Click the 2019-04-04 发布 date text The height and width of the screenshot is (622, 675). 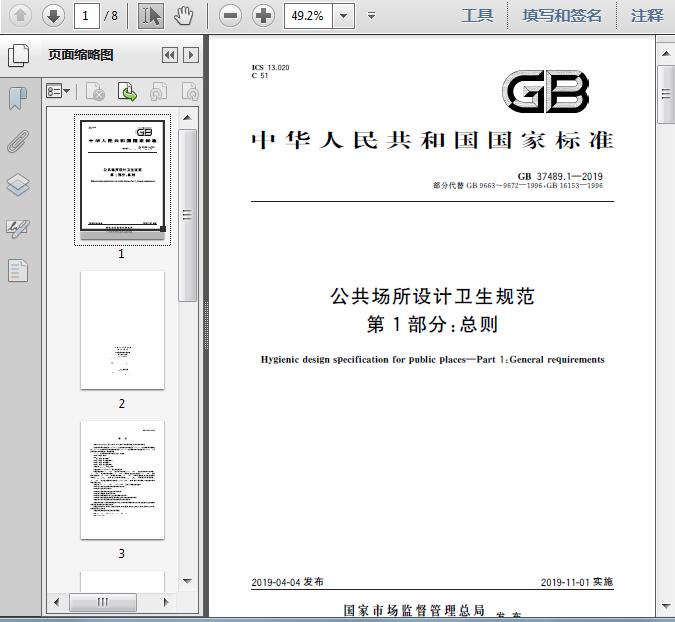288,582
